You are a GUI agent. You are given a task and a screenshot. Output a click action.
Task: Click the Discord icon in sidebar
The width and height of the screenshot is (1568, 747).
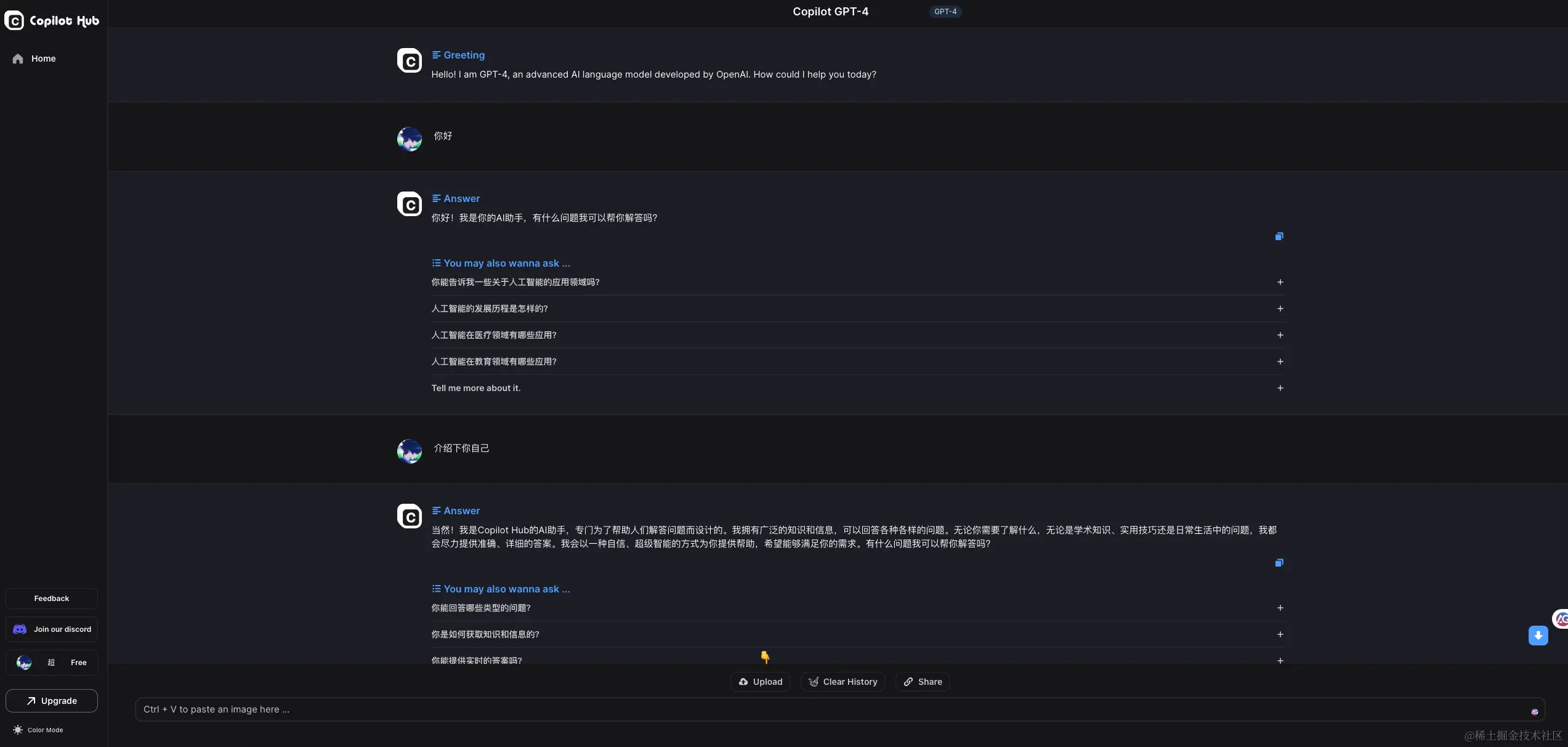20,629
